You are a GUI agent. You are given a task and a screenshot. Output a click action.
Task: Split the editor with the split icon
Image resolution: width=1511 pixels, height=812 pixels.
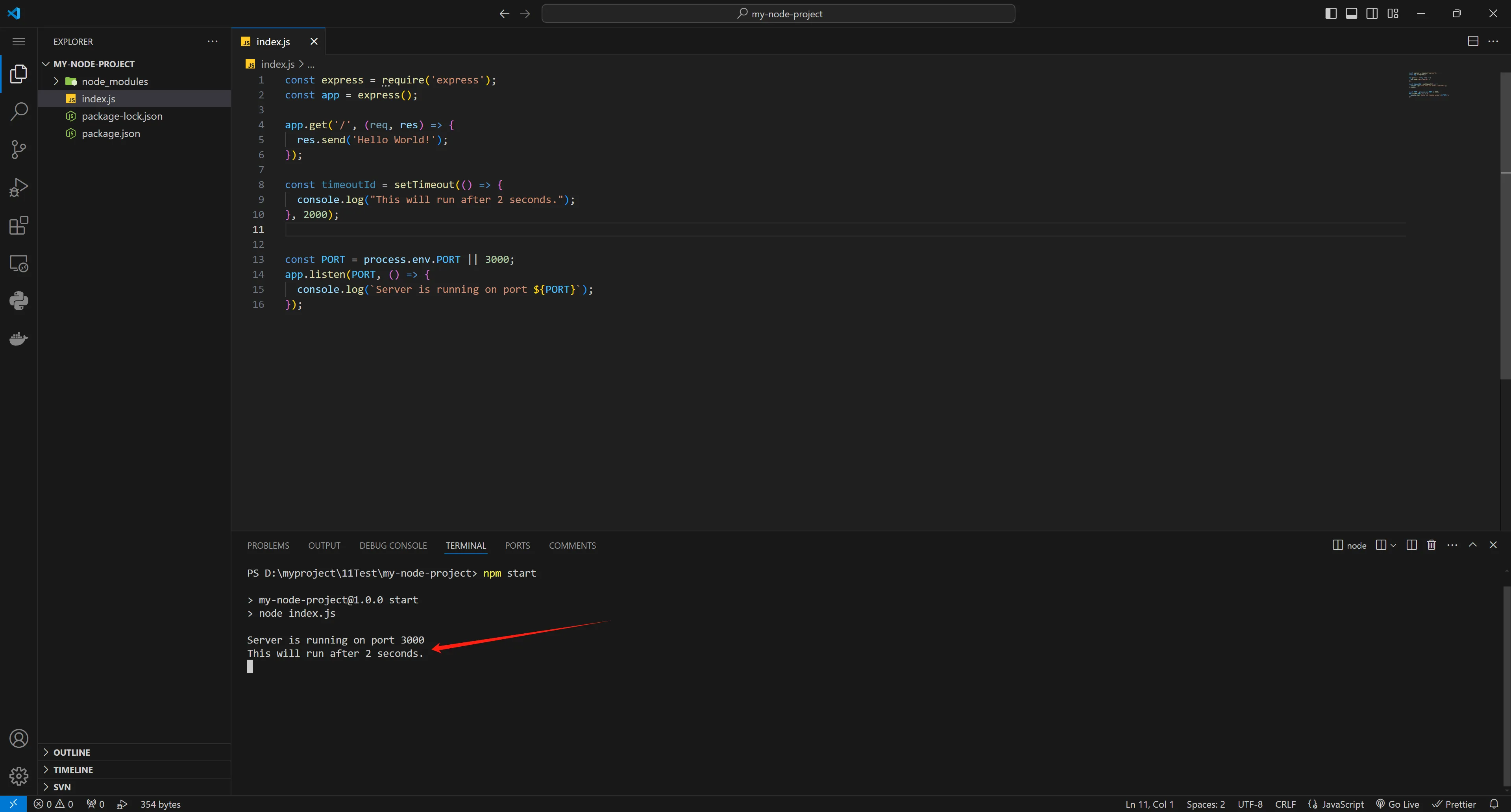[x=1472, y=41]
